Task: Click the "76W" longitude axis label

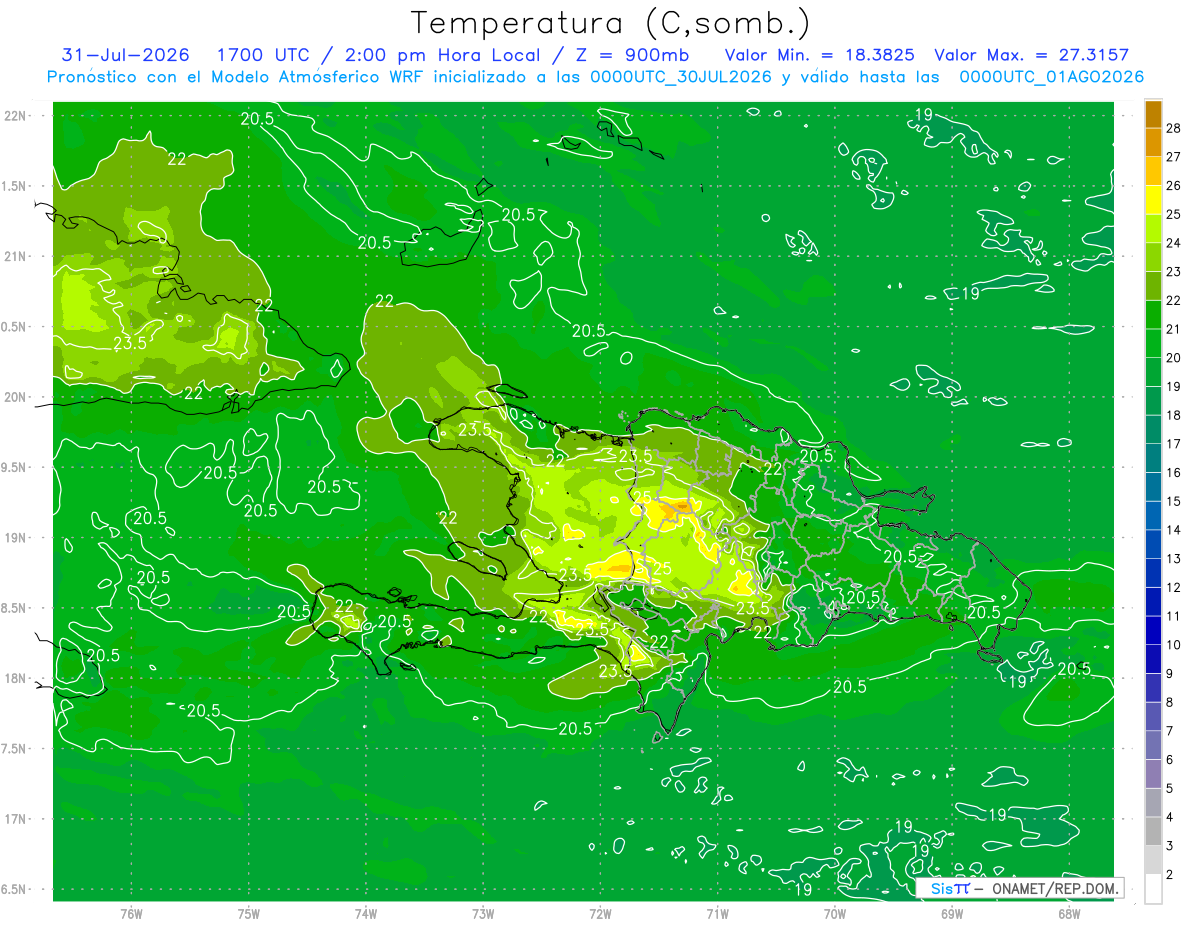Action: (131, 913)
